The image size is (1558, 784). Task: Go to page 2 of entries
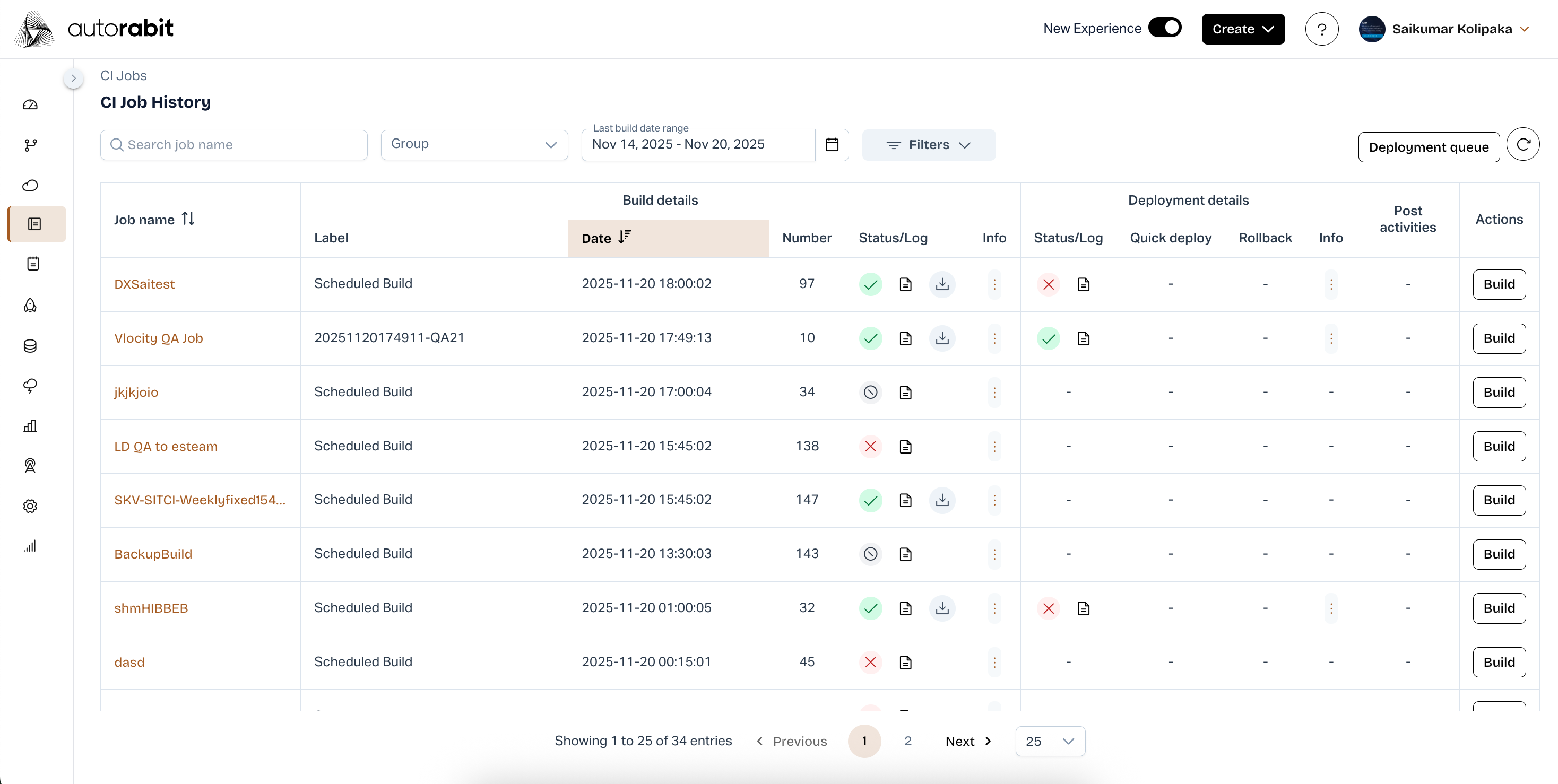click(x=907, y=741)
